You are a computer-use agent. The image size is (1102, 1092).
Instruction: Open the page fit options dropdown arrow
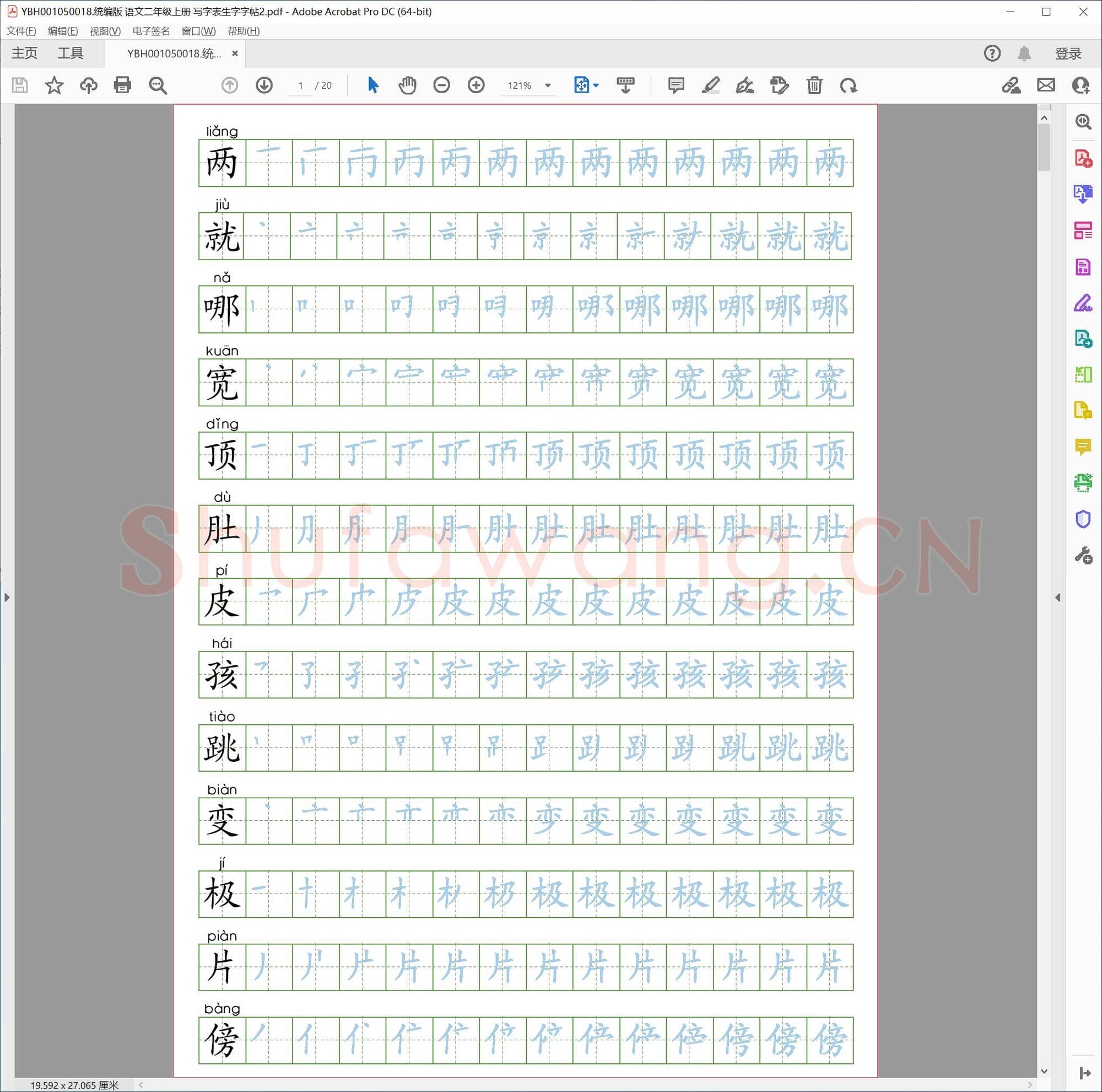(596, 85)
